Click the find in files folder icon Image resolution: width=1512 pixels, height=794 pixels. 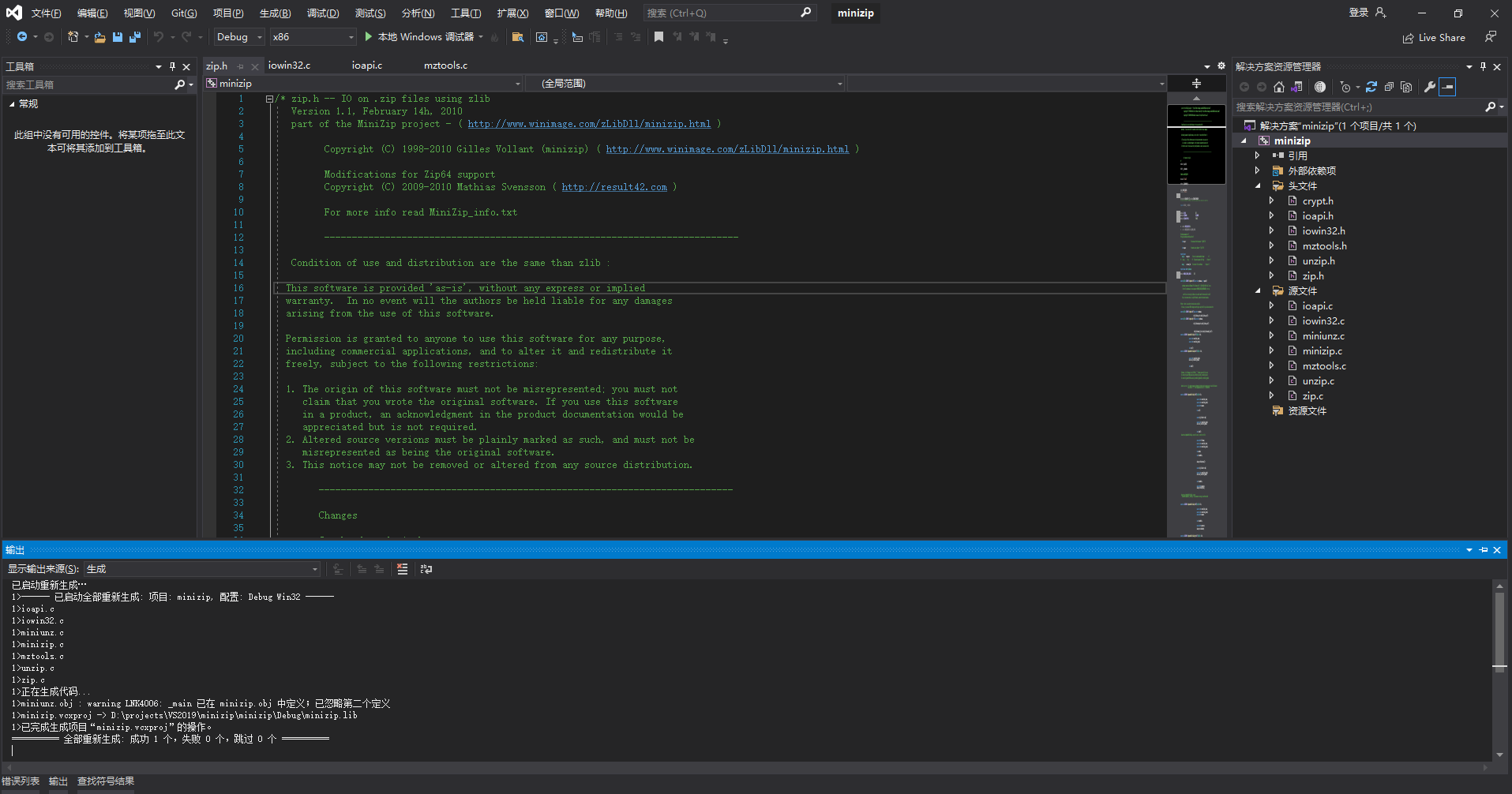(x=518, y=37)
